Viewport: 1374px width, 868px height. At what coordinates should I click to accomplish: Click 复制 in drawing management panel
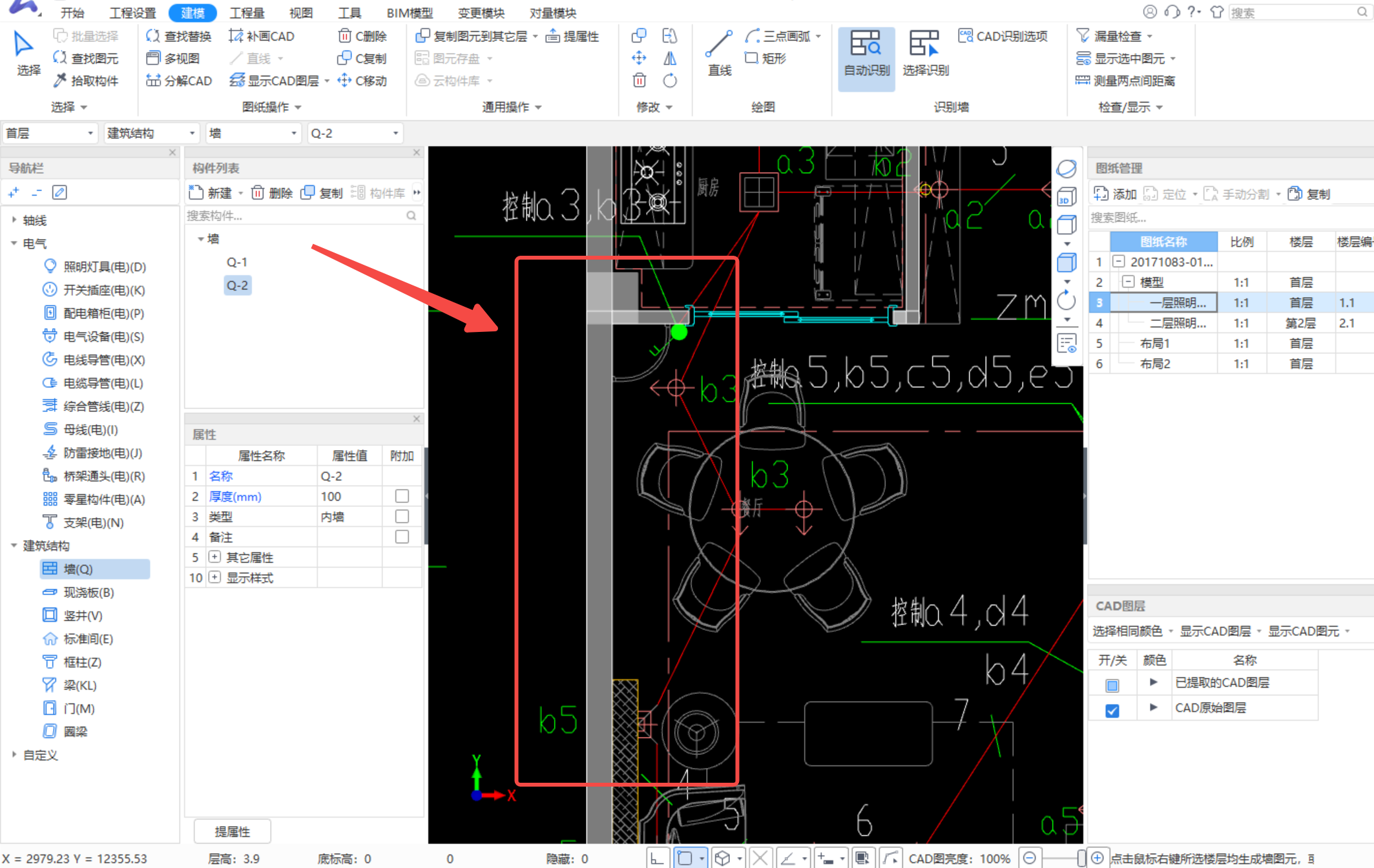(1309, 194)
